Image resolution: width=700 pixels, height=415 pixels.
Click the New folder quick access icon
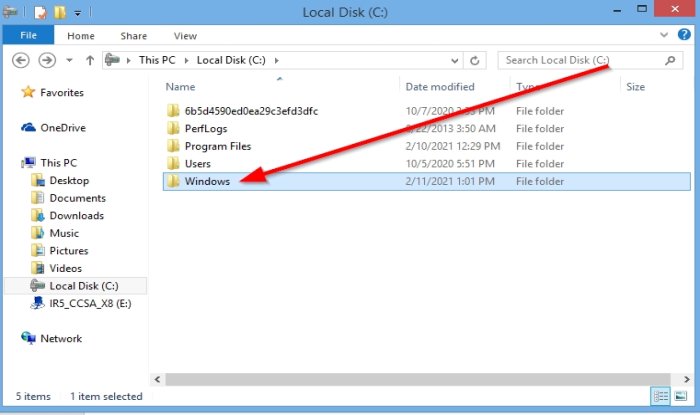point(59,12)
